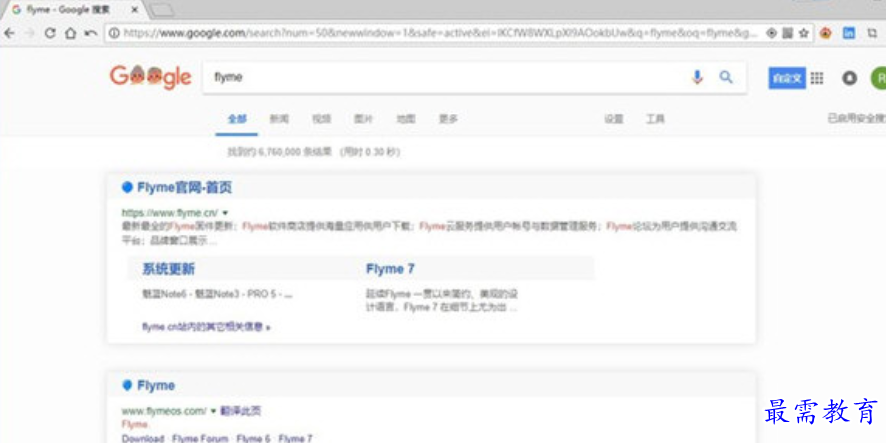Screen dimensions: 886x443
Task: Open the Flyme官网-首页 result title
Action: click(184, 188)
